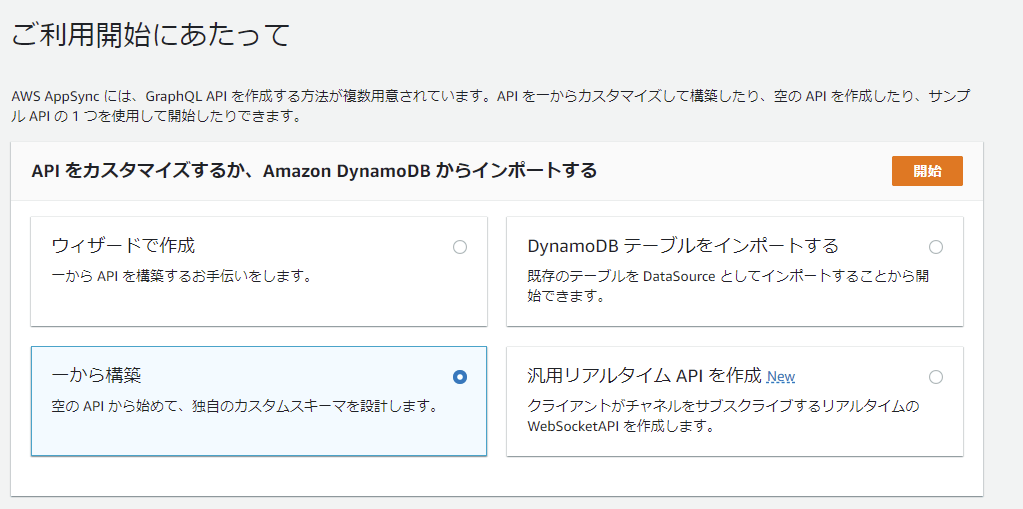
Task: Toggle the selected 一から構築 radio button
Action: [x=460, y=377]
